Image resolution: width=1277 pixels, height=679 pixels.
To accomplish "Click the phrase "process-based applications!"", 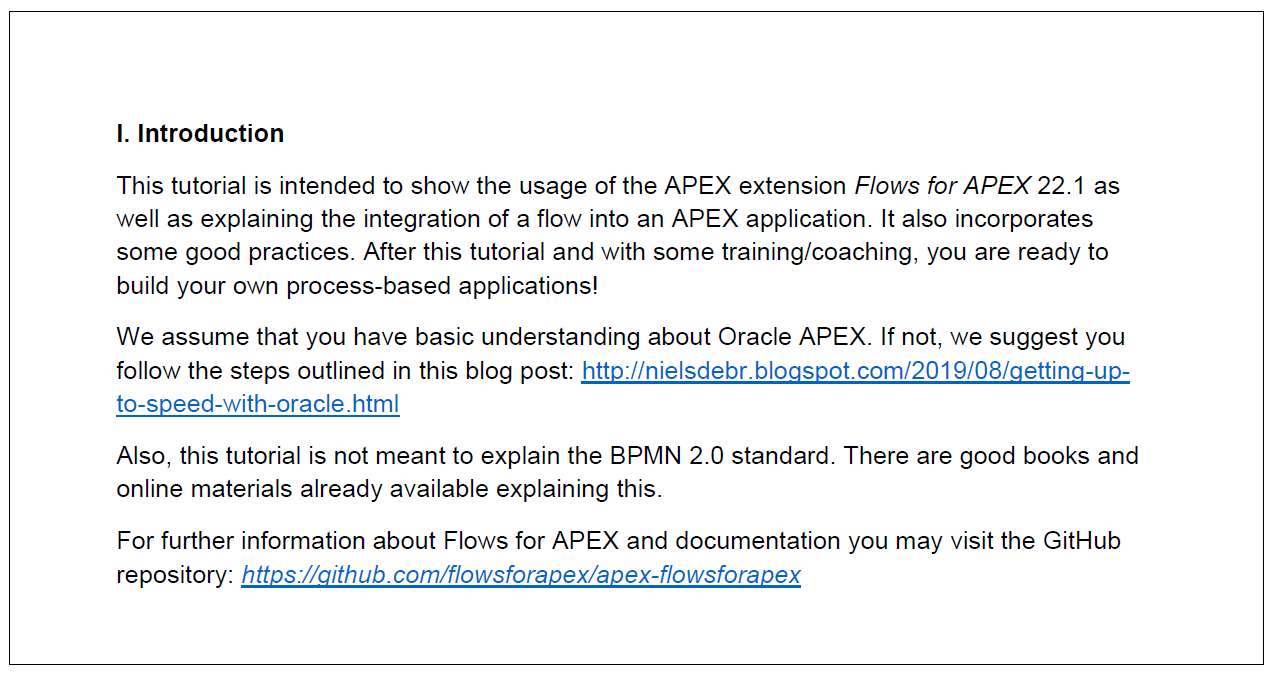I will point(442,286).
